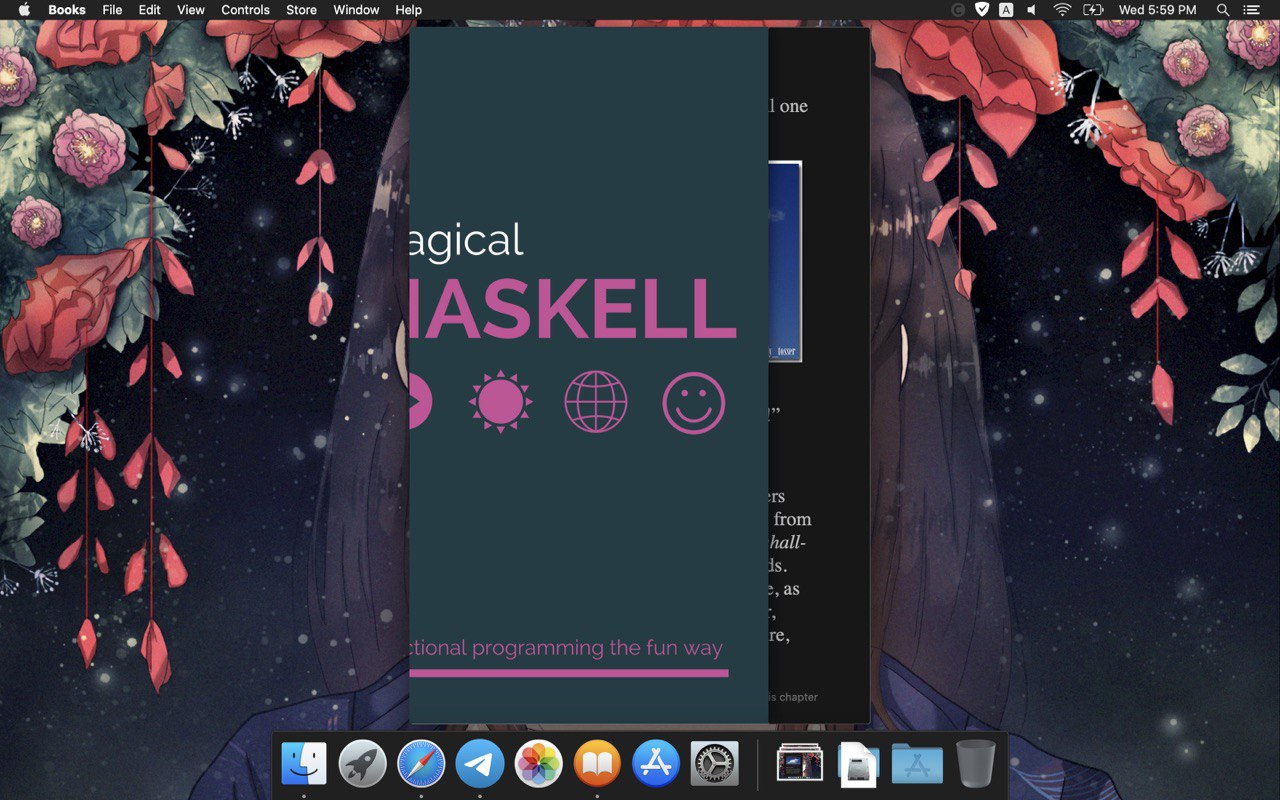1280x800 pixels.
Task: Open the Apple menu
Action: [x=24, y=10]
